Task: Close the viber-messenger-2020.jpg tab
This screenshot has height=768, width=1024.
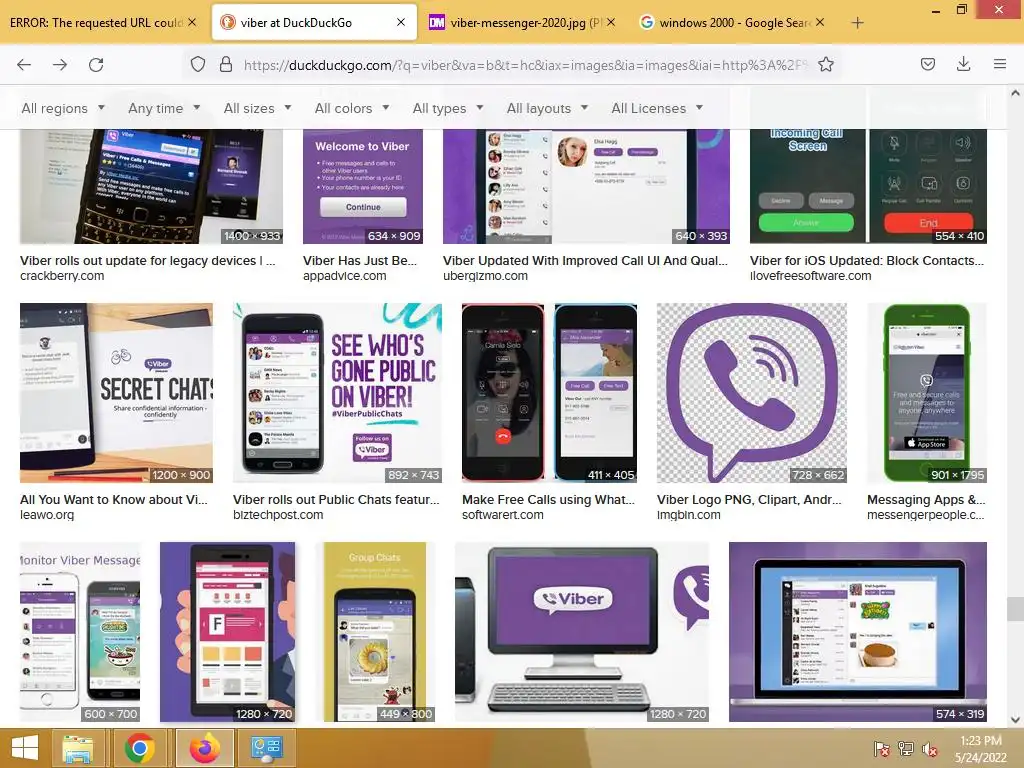Action: 611,22
